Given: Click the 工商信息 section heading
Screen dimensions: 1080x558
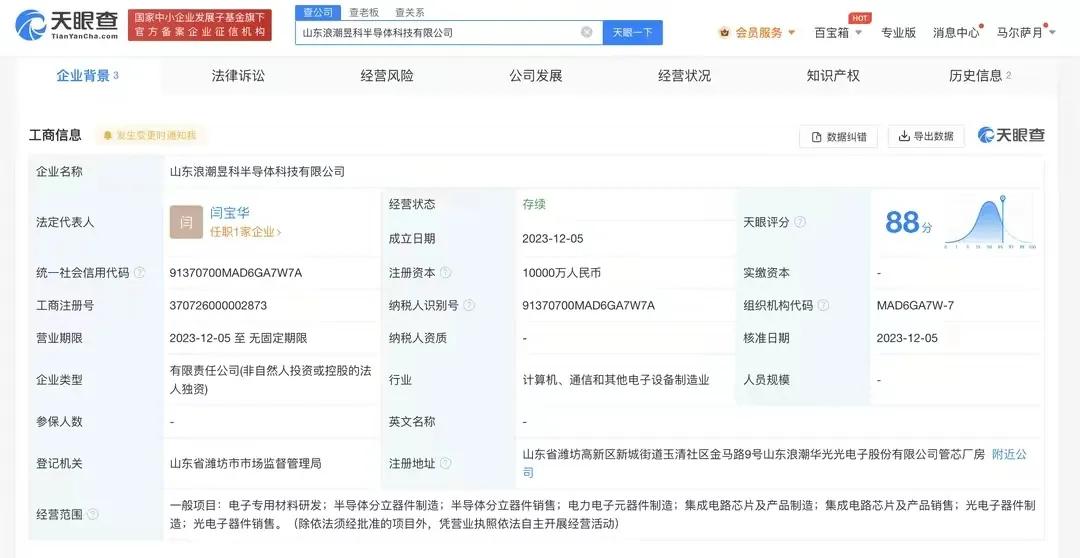Looking at the screenshot, I should pos(55,135).
